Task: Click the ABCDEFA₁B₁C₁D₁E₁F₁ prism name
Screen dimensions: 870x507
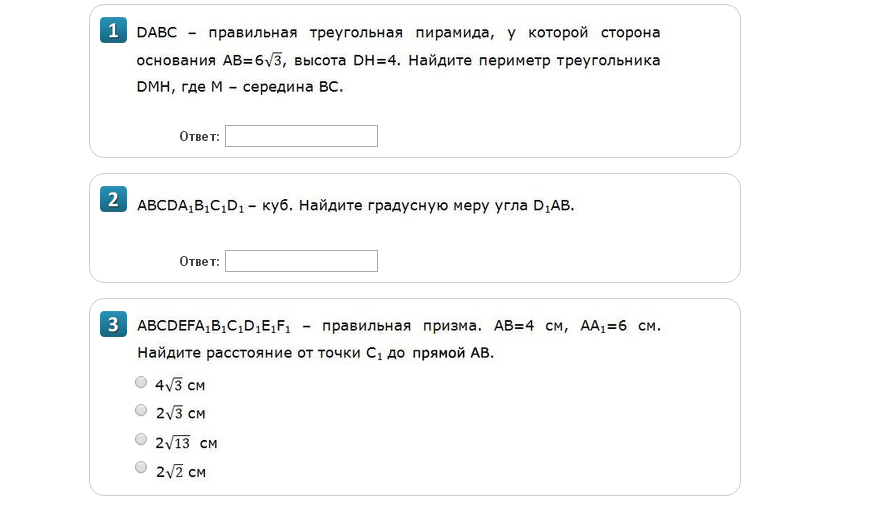Action: click(214, 326)
